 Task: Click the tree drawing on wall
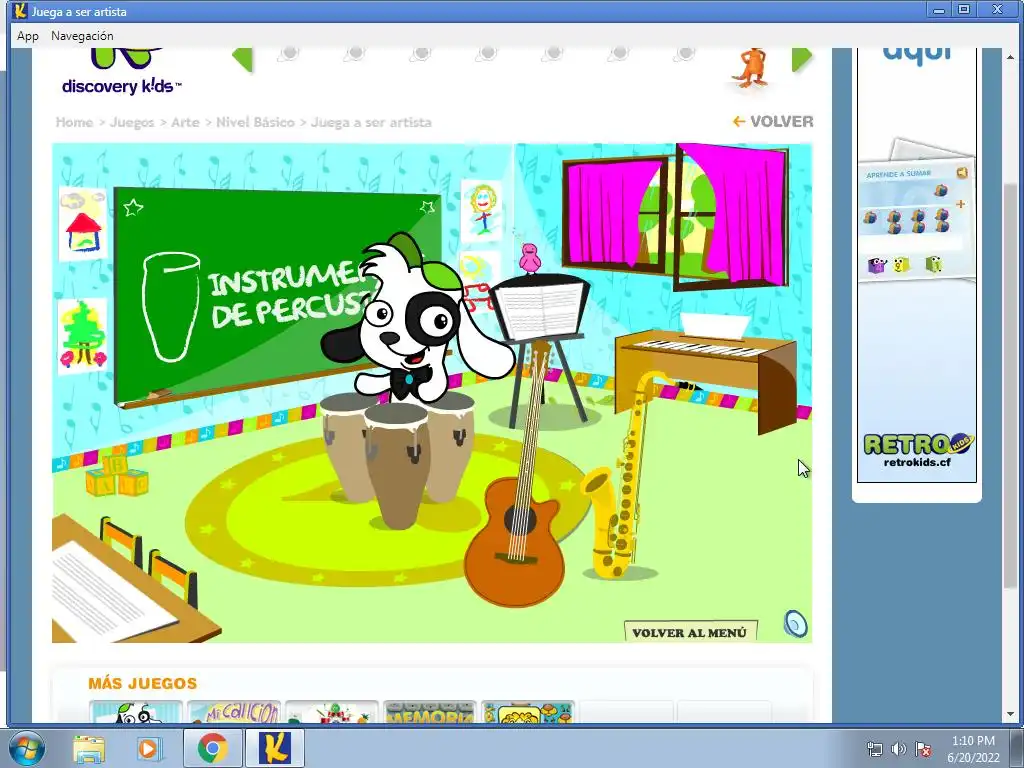click(82, 337)
